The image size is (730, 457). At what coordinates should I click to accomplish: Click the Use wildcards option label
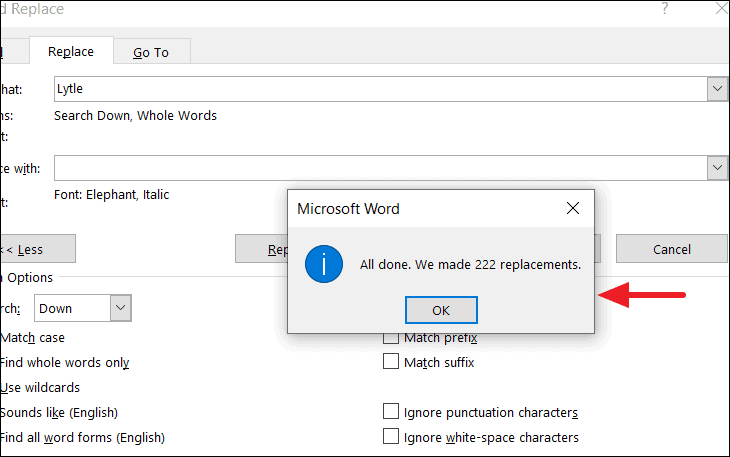coord(40,387)
